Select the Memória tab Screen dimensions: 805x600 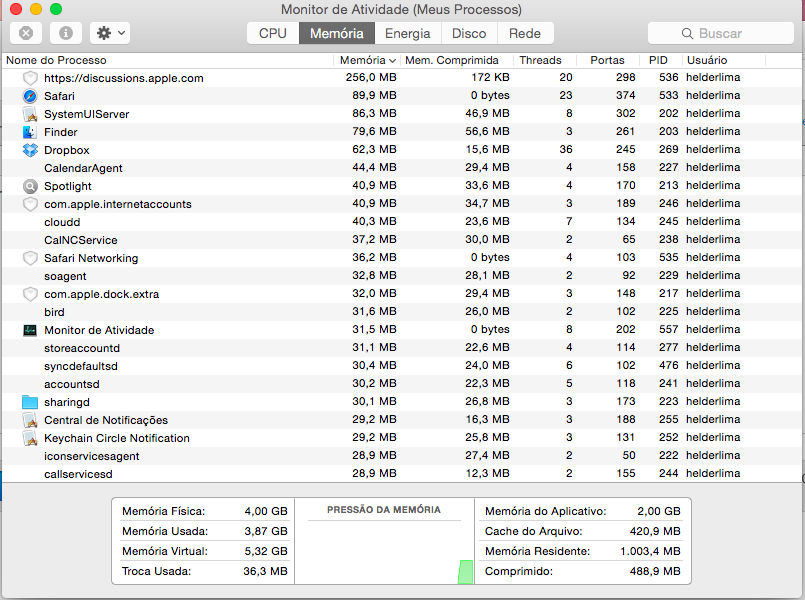pos(337,33)
